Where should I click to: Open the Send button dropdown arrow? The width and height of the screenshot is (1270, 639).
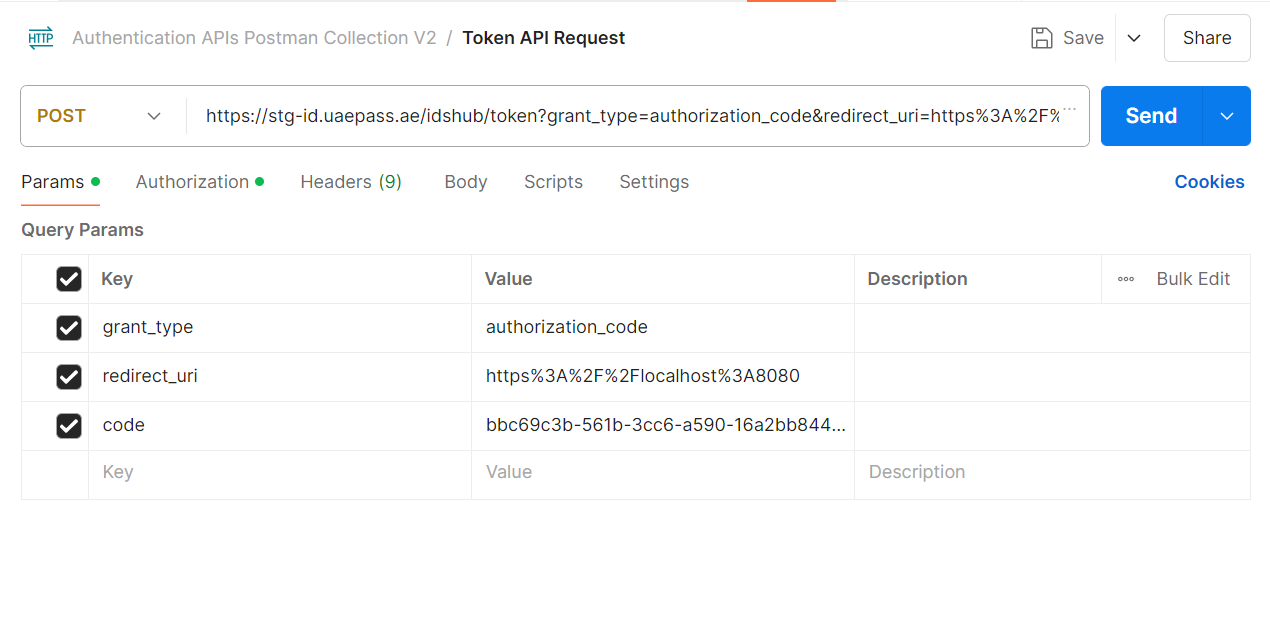tap(1227, 116)
